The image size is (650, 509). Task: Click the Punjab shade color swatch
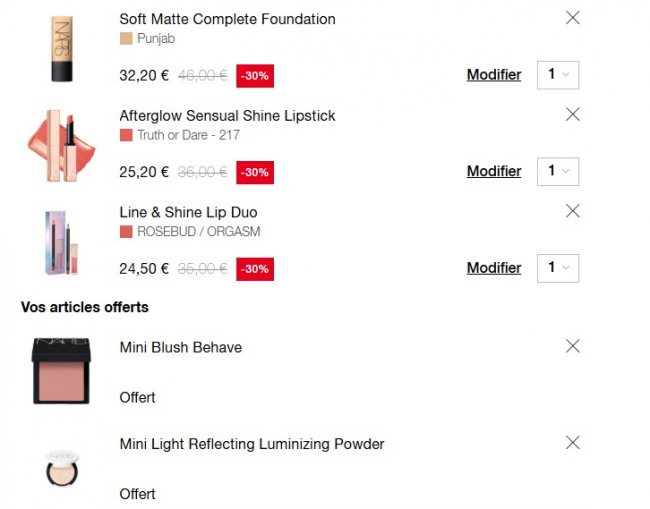pos(126,38)
